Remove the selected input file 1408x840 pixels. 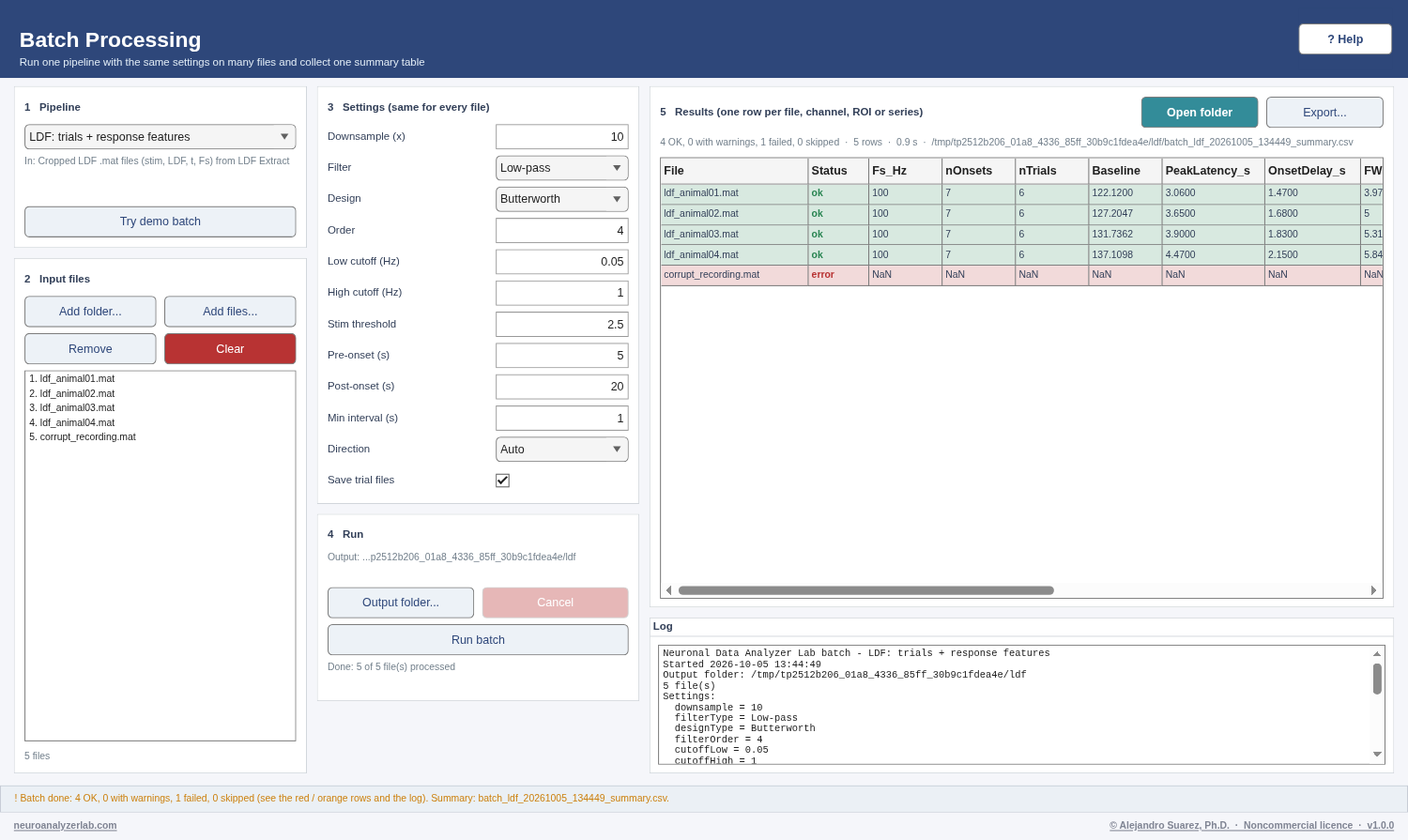(x=90, y=349)
